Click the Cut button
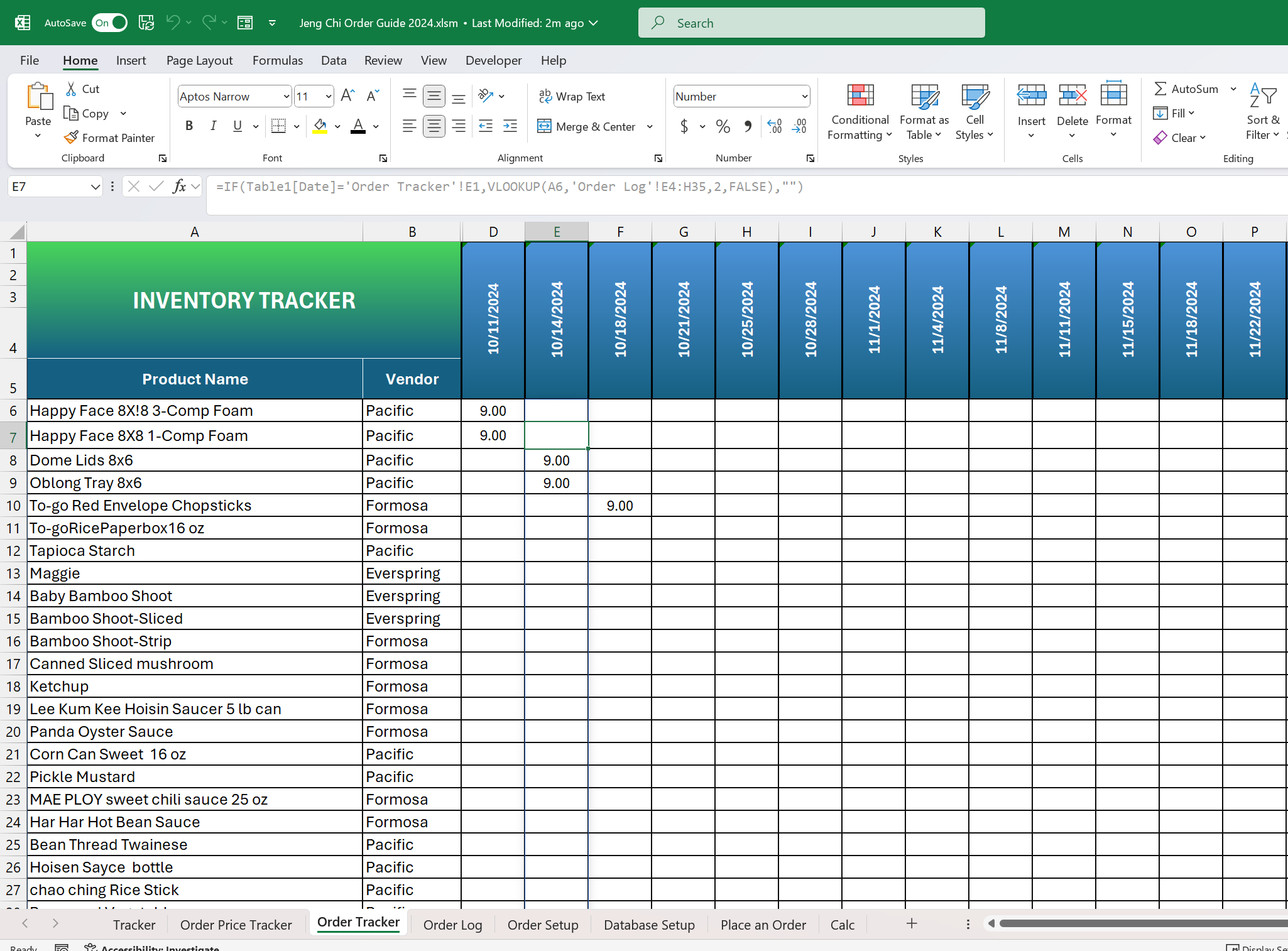 pyautogui.click(x=83, y=89)
